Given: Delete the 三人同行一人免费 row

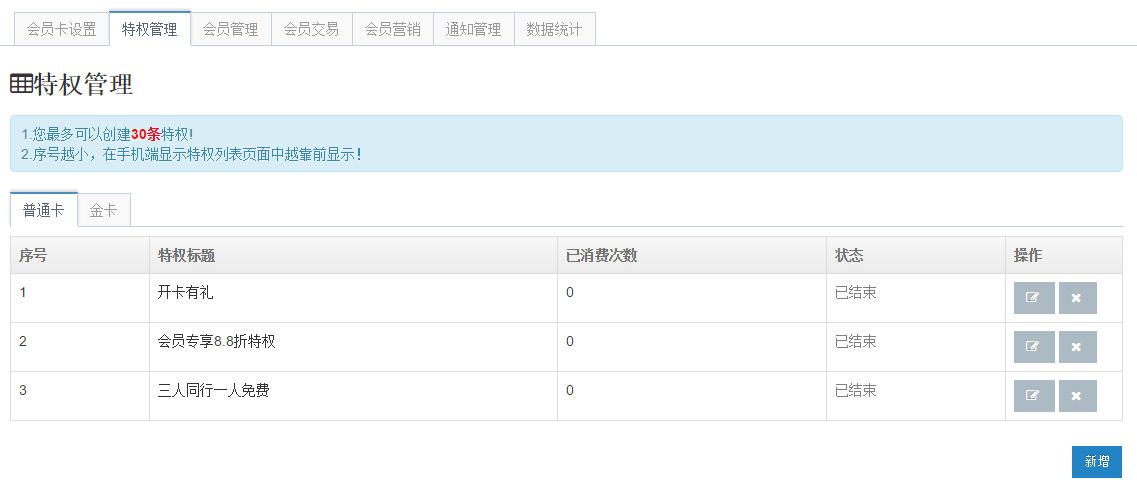Looking at the screenshot, I should (x=1078, y=395).
